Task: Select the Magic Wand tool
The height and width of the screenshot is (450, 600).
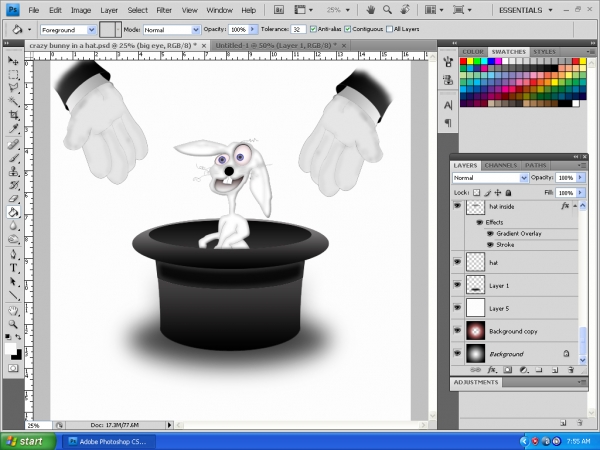Action: point(13,101)
